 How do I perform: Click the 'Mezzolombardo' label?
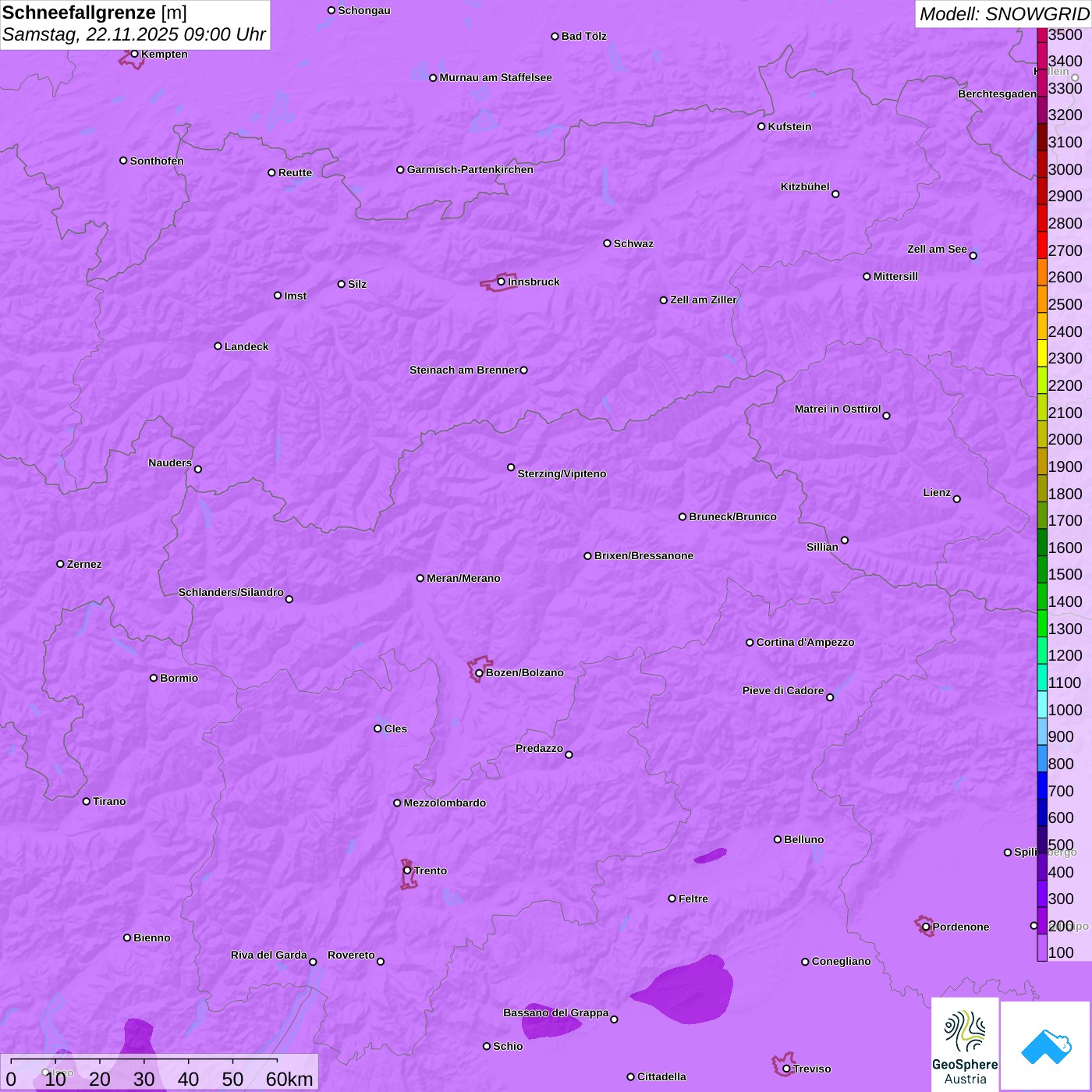coord(445,803)
